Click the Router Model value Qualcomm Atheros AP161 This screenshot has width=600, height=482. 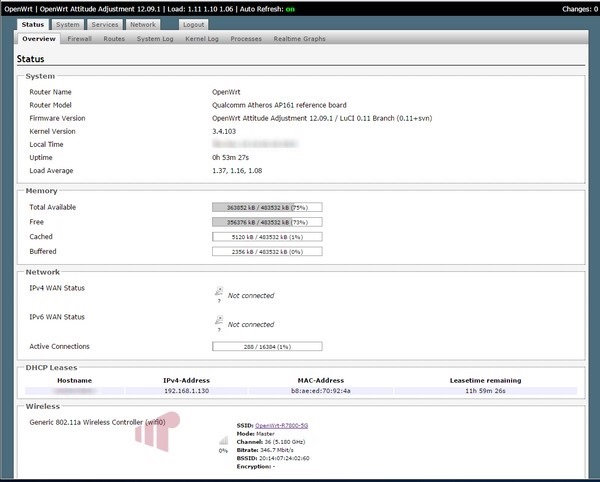tap(279, 105)
